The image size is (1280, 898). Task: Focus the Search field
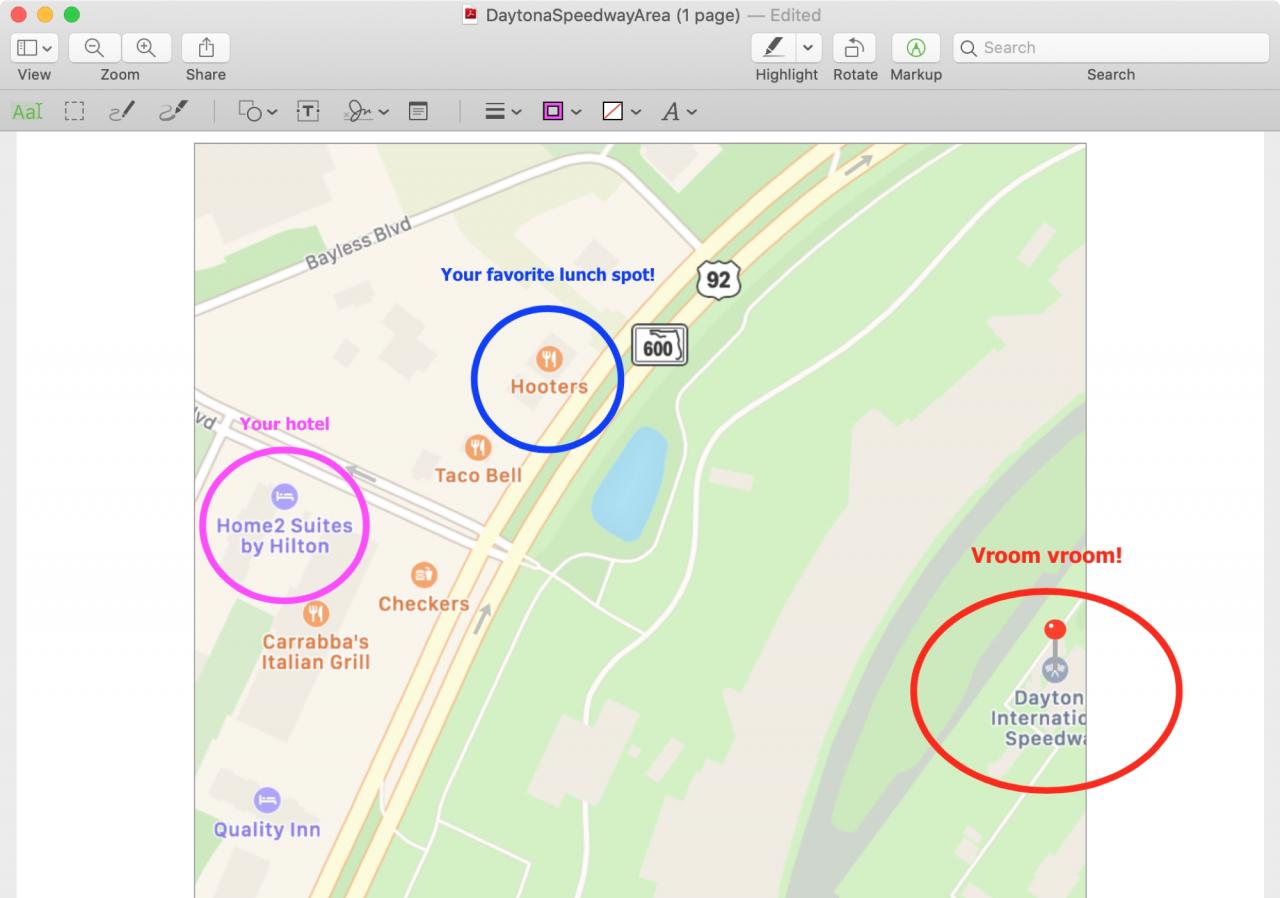1110,47
